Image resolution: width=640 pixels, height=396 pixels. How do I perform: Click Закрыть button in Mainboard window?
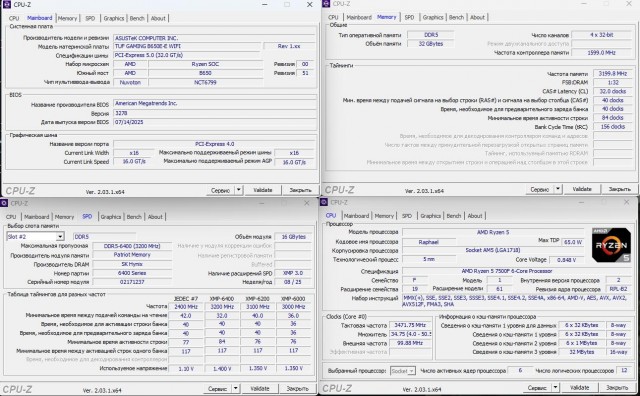pos(300,190)
